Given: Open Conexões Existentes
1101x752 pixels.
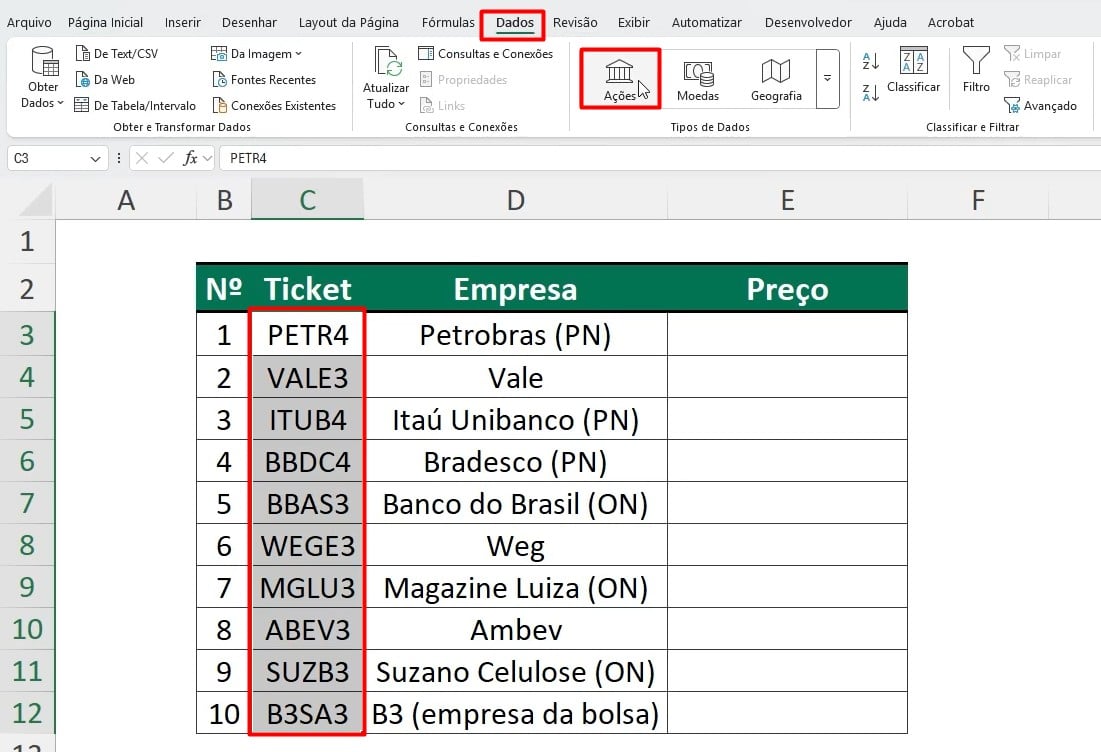Looking at the screenshot, I should [274, 105].
